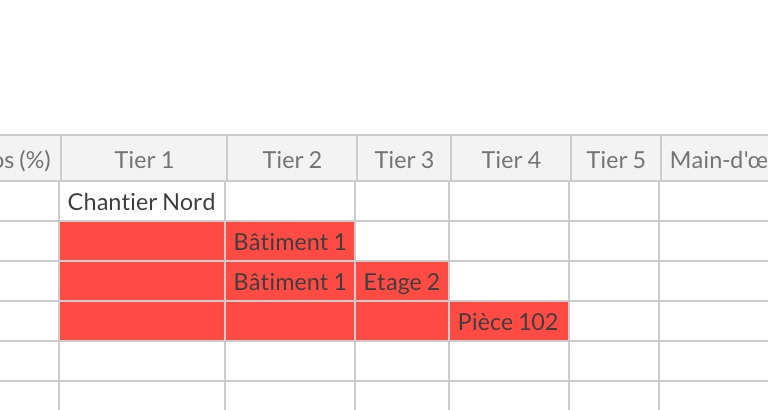Viewport: 768px width, 410px height.
Task: Select the partially visible (%) column header
Action: pos(30,158)
